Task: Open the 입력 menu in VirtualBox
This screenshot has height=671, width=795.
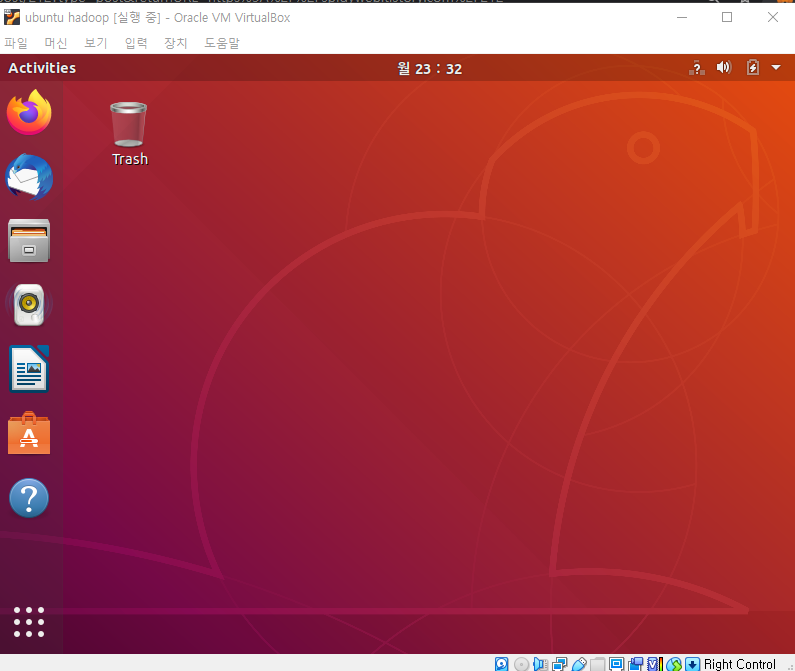Action: click(136, 43)
